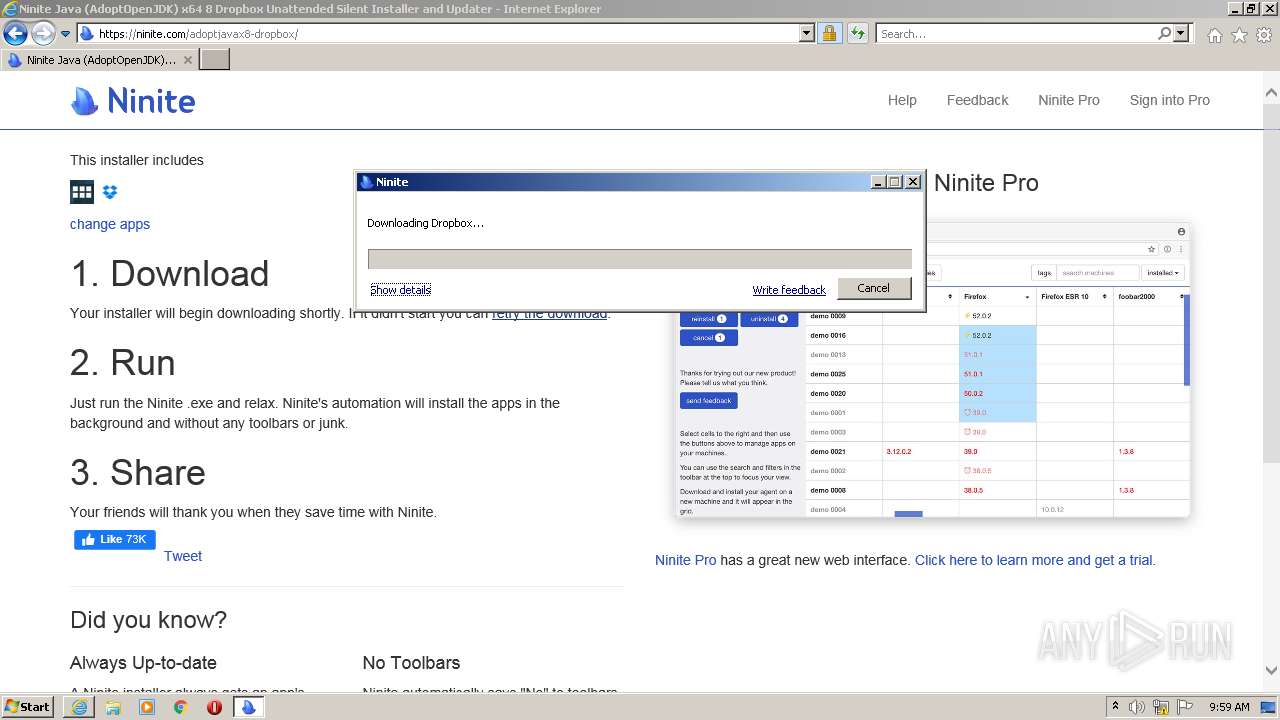View the security lock report icon
Viewport: 1280px width, 720px height.
point(829,33)
